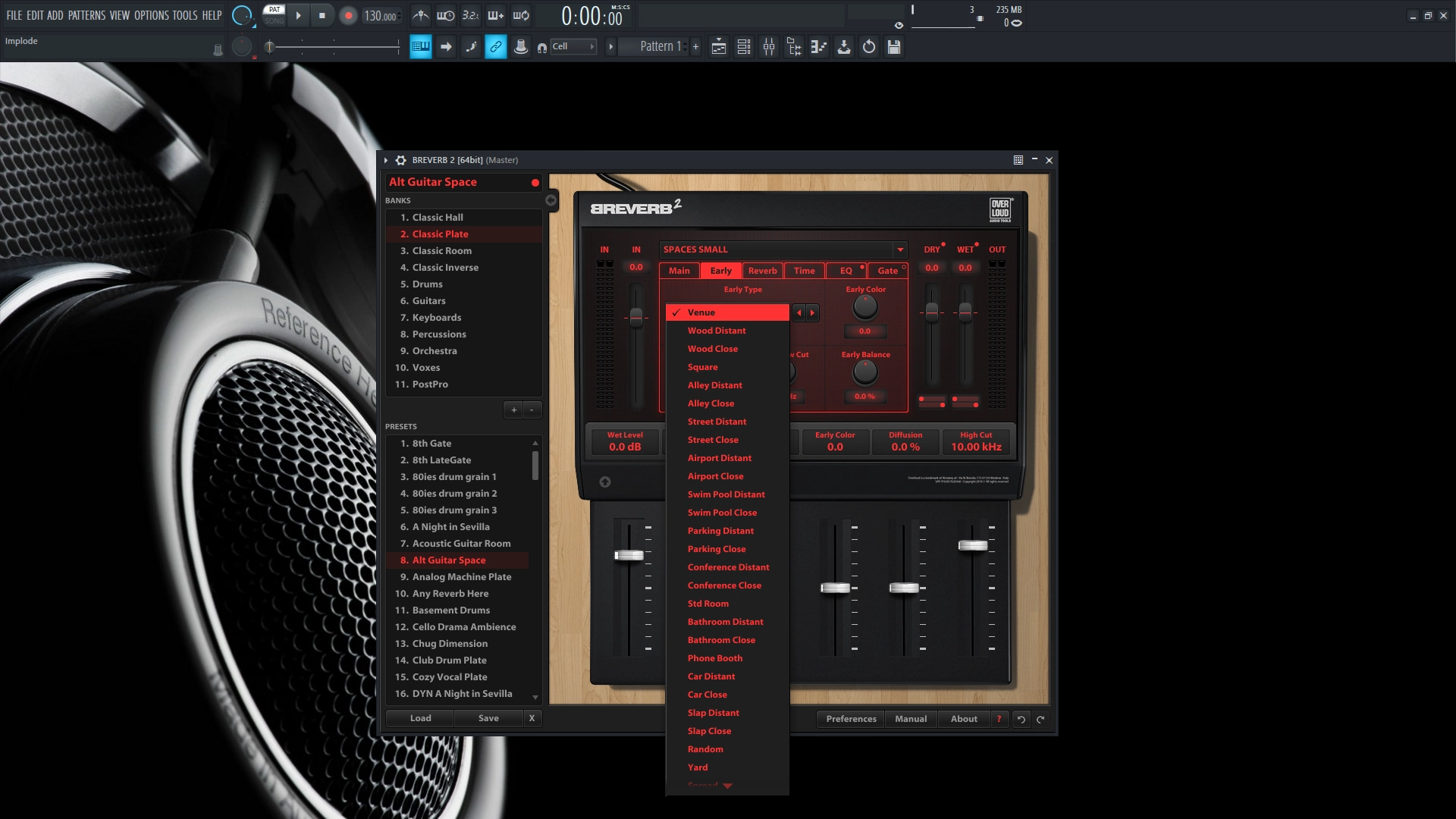Click the detach window icon in BREVERB title bar
Image resolution: width=1456 pixels, height=819 pixels.
[1018, 160]
